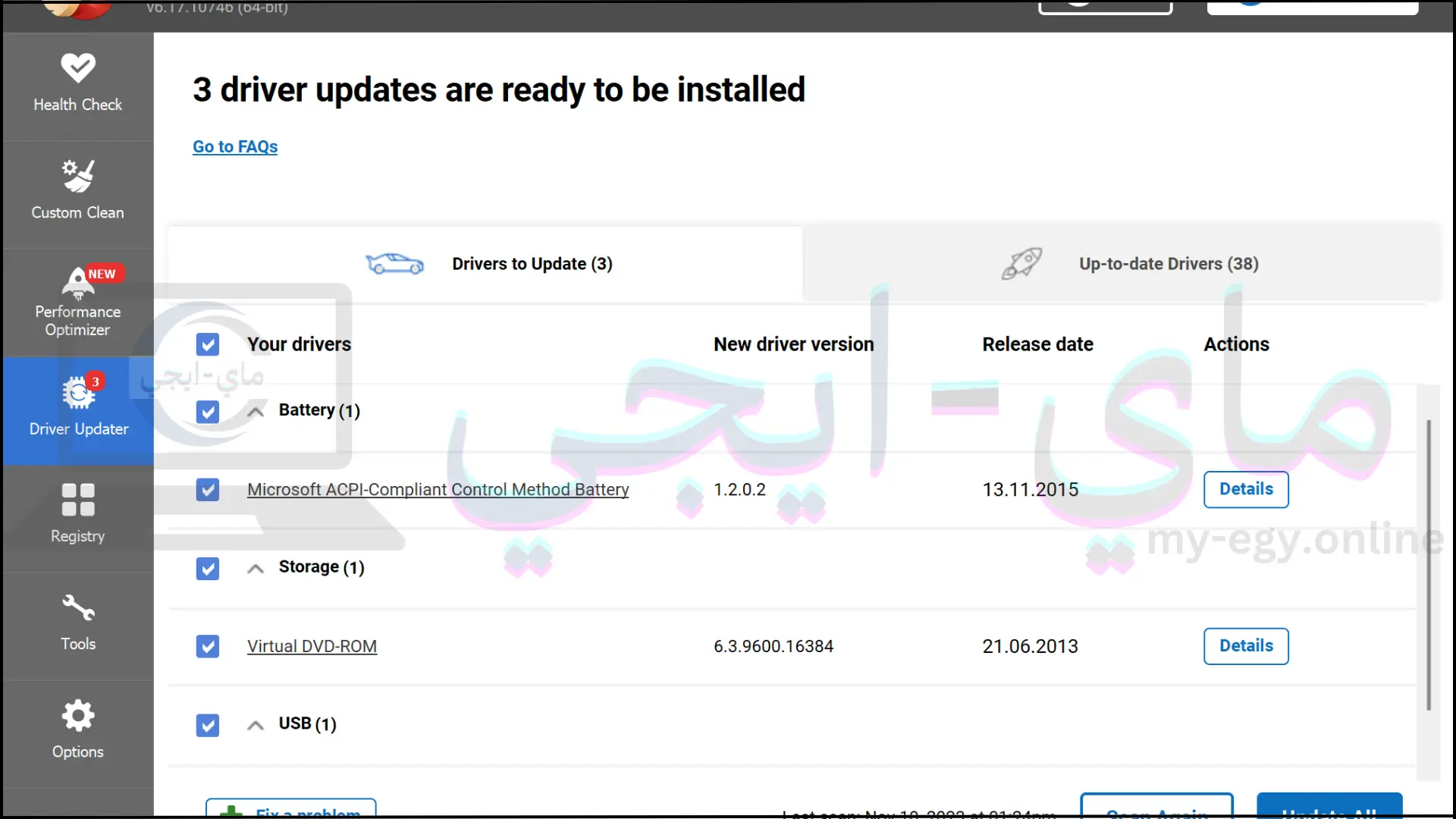Click the USB (1) group label
Image resolution: width=1456 pixels, height=819 pixels.
pos(307,724)
